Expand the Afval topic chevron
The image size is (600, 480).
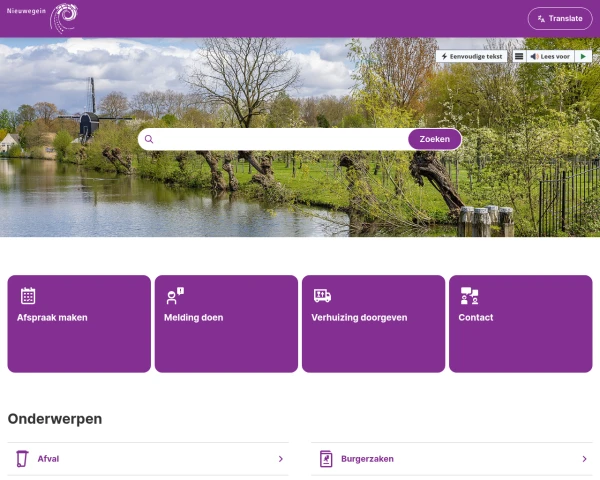click(281, 459)
